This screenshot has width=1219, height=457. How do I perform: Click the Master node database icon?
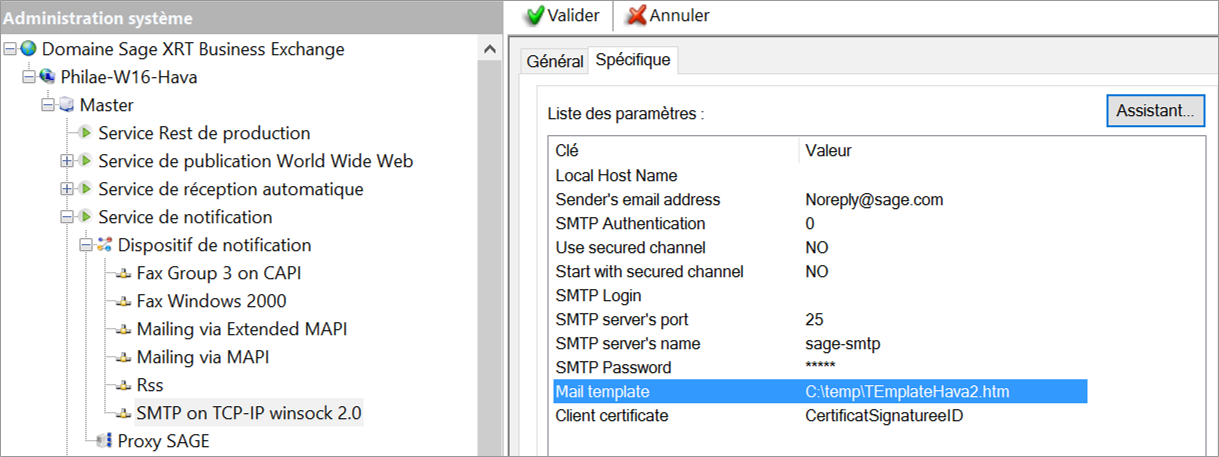[x=66, y=105]
